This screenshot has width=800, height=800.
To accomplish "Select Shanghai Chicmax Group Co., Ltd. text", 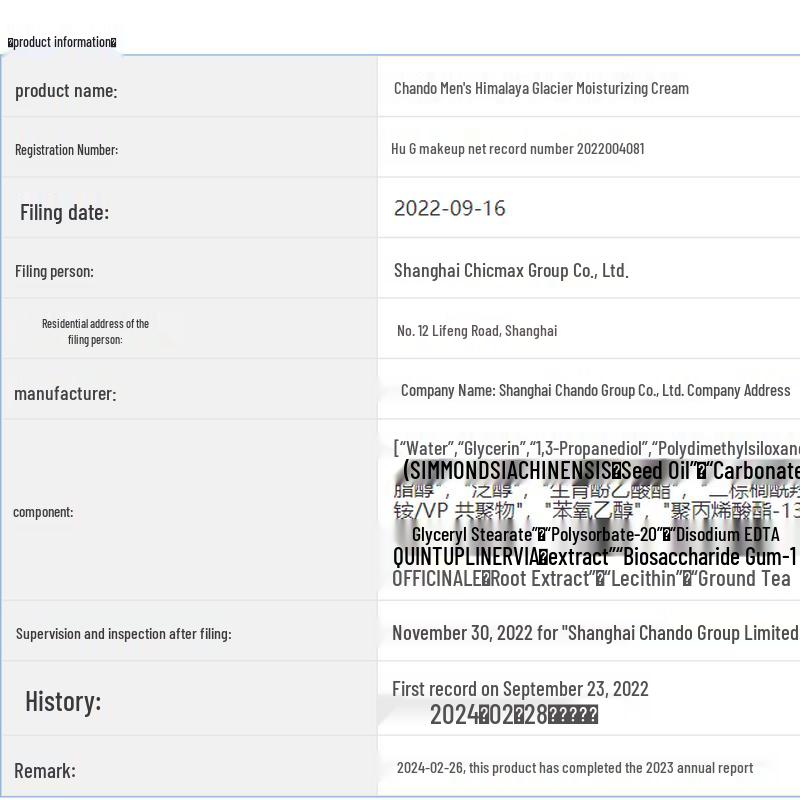I will coord(510,270).
